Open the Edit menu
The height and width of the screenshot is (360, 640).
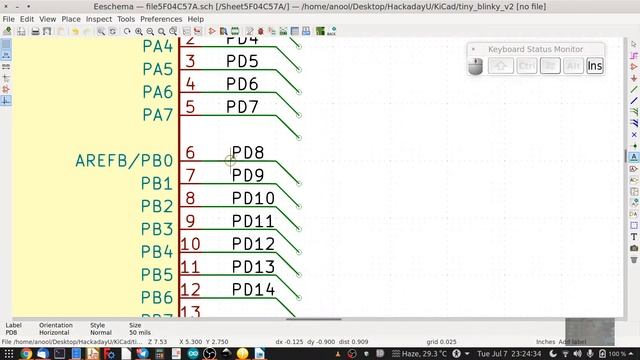27,19
